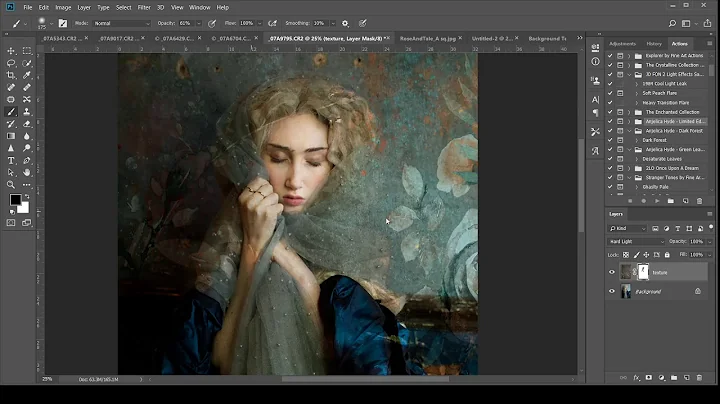Switch to the History tab
The width and height of the screenshot is (720, 404).
(x=653, y=44)
